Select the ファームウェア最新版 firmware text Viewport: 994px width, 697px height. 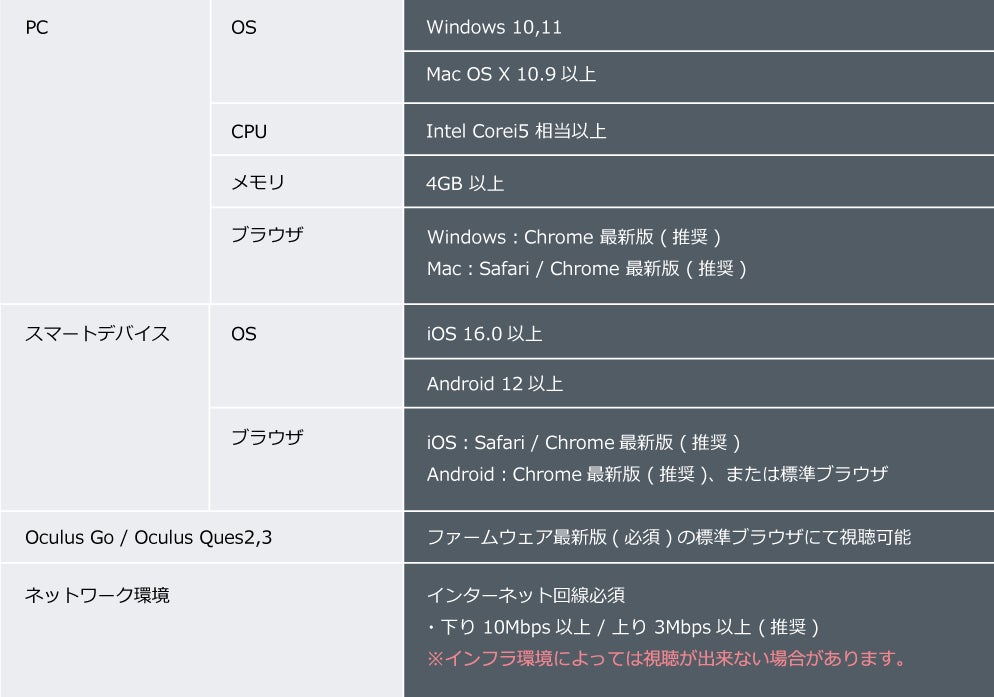668,538
